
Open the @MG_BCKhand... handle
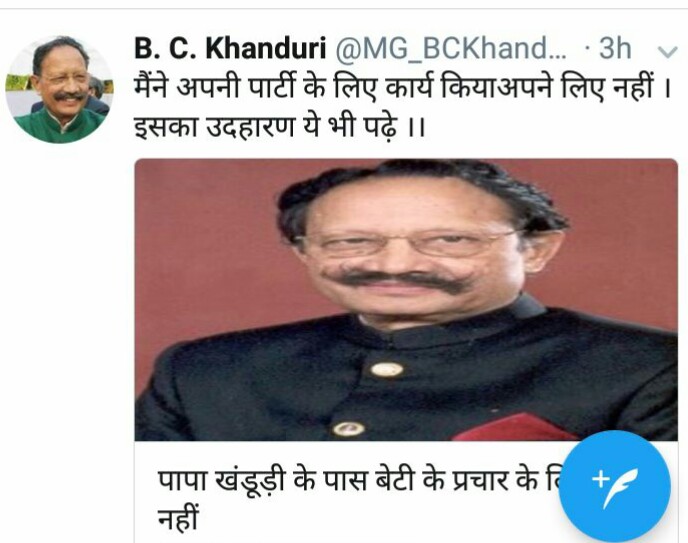pos(451,48)
